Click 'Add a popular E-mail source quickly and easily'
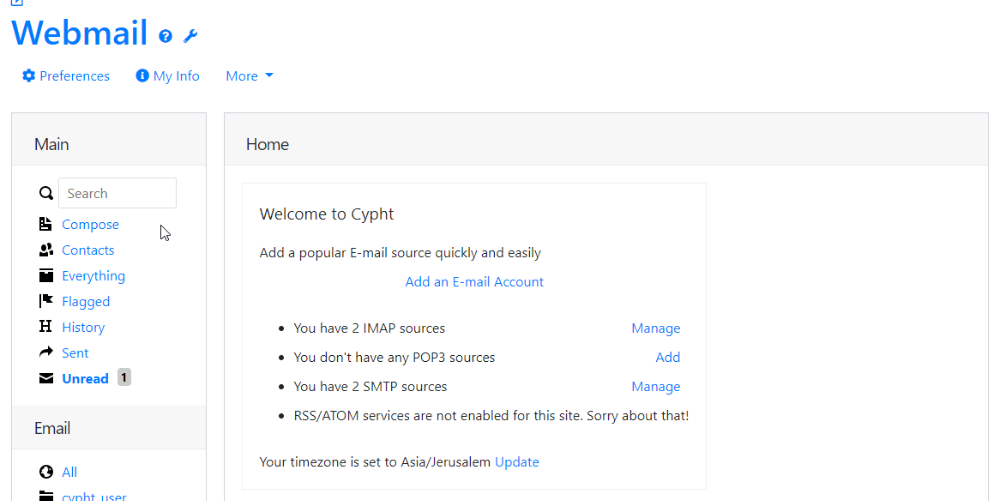Screen dimensions: 1000x501 [400, 253]
